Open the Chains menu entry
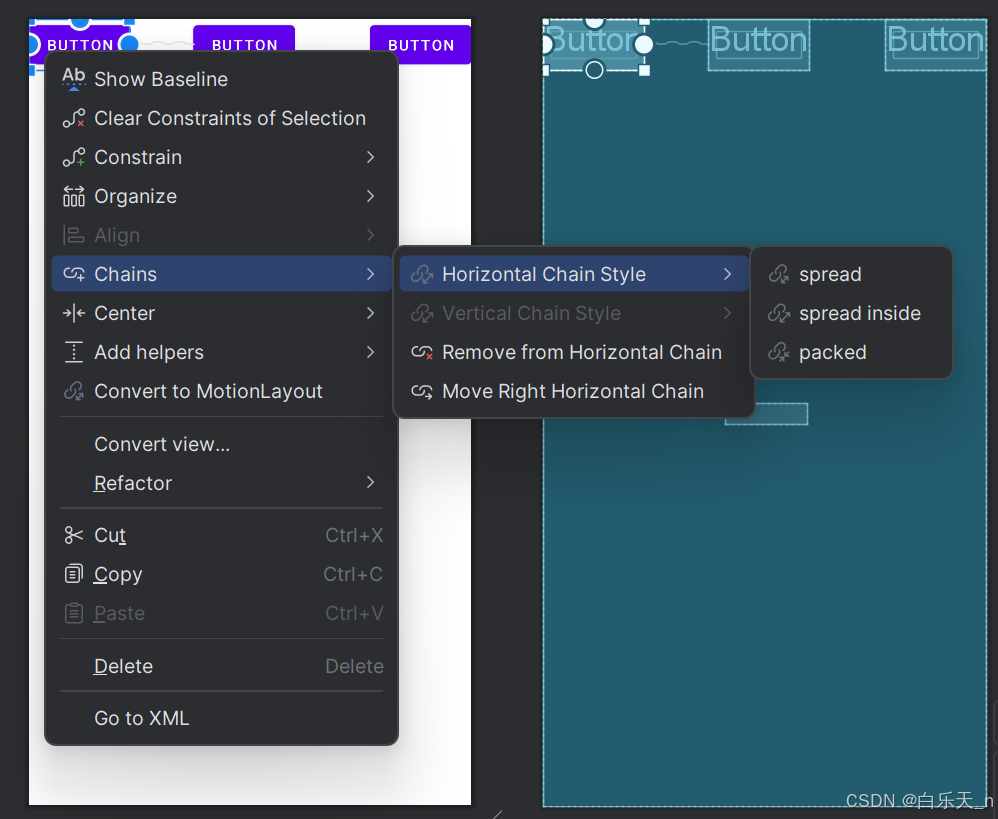The height and width of the screenshot is (819, 998). [221, 274]
